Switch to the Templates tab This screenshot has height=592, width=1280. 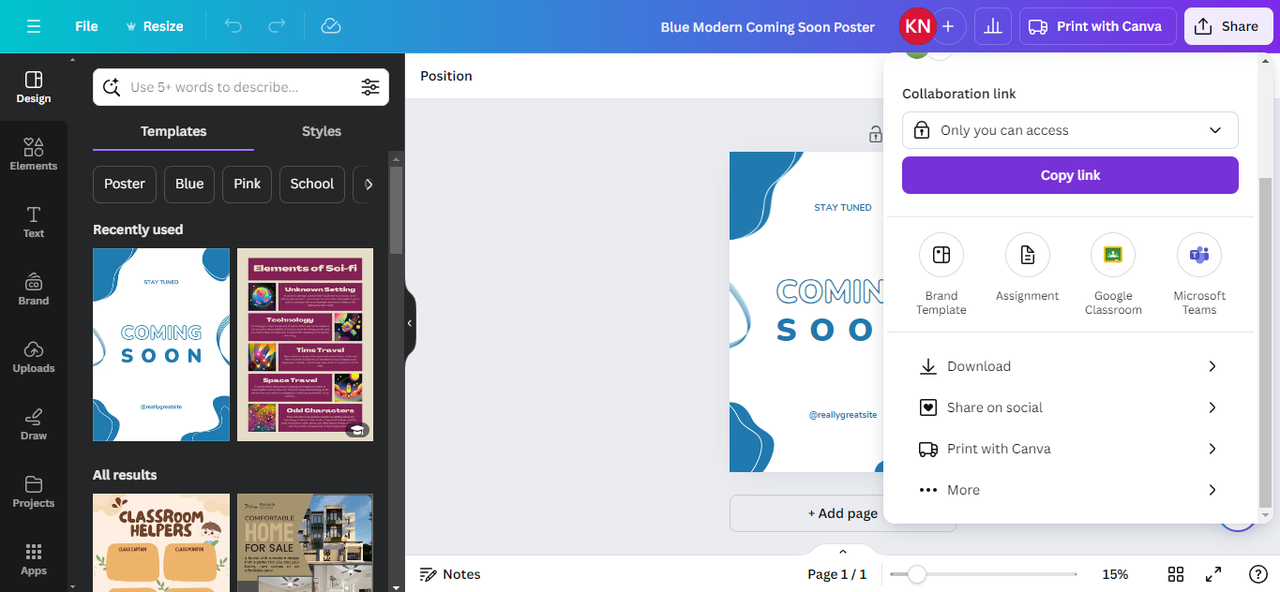click(x=174, y=131)
